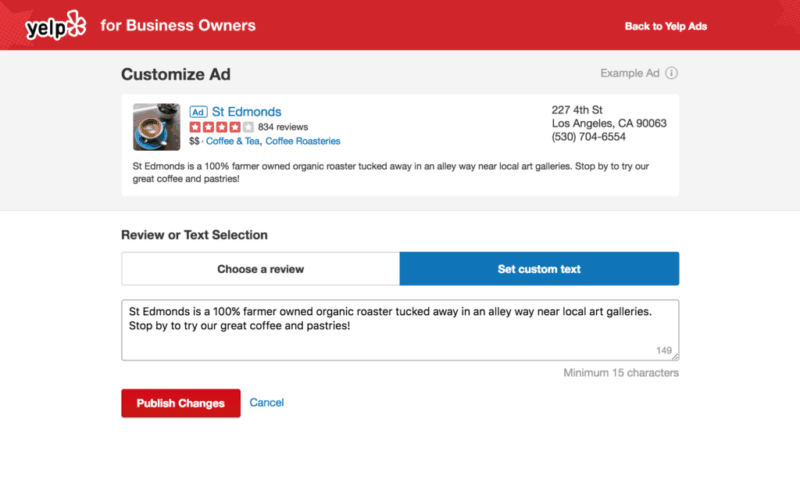Open the St Edmonds coffee cup thumbnail
Screen dimensions: 800x502
(156, 127)
